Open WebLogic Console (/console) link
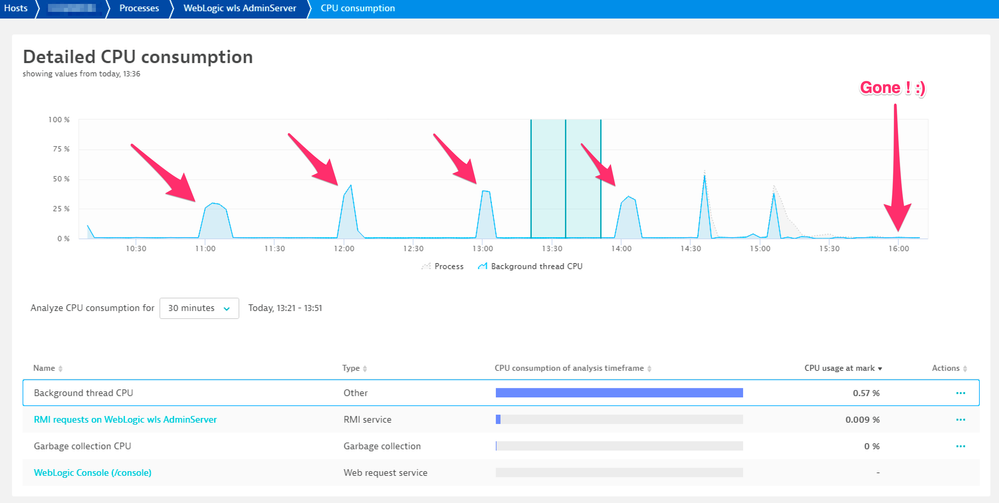The image size is (999, 503). (x=93, y=472)
